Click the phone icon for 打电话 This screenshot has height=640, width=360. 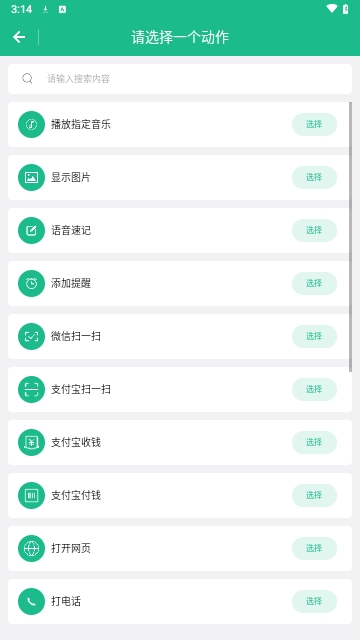click(x=31, y=601)
